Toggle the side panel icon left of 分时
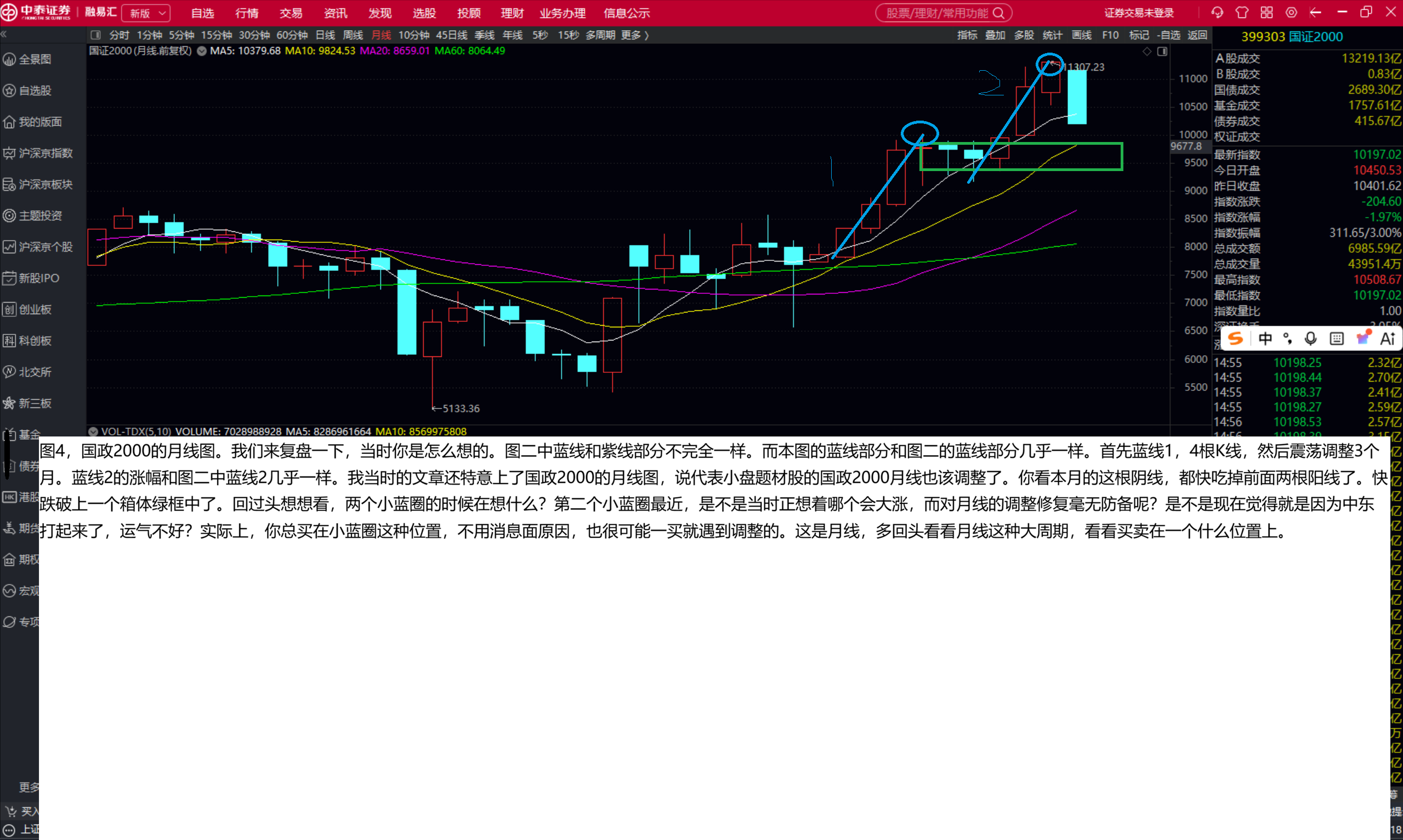 click(x=95, y=35)
